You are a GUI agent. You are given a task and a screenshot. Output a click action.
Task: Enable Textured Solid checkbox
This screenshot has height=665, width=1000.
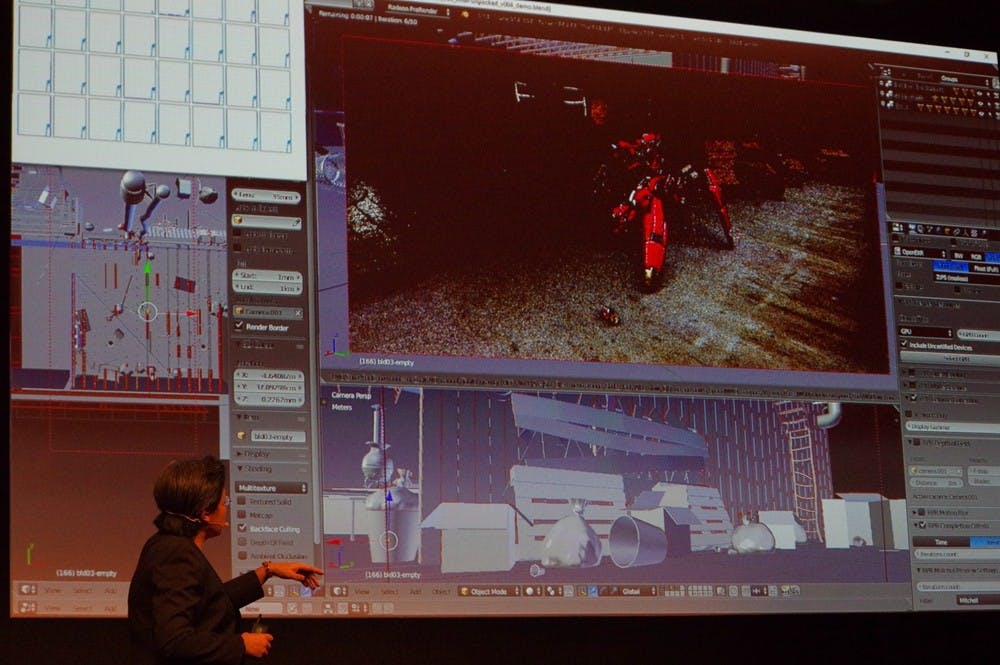[241, 501]
